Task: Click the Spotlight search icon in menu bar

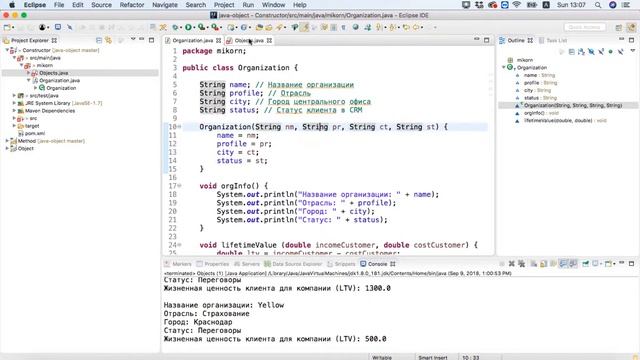Action: pyautogui.click(x=598, y=5)
